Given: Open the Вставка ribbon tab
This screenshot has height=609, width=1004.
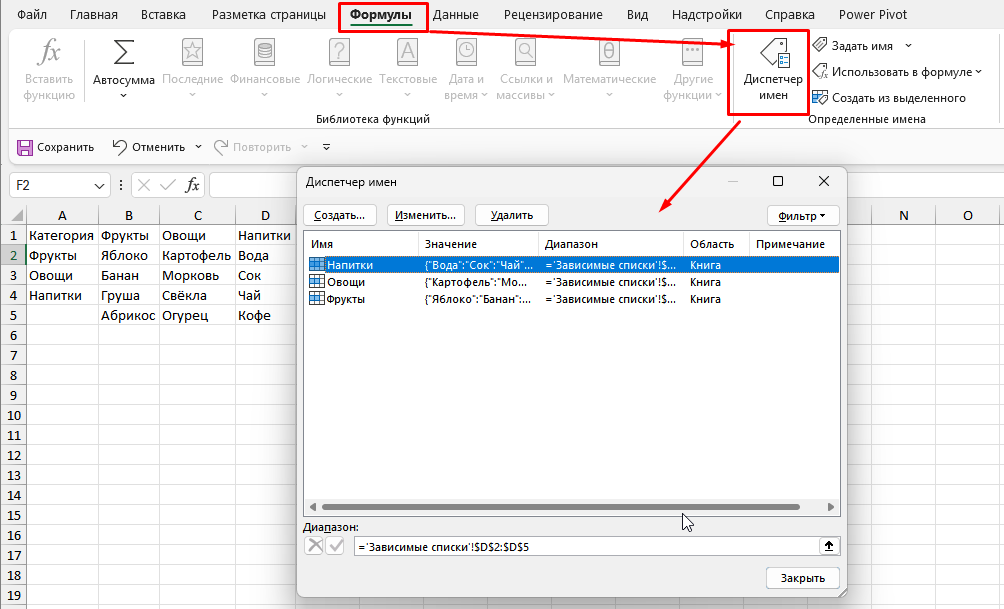Looking at the screenshot, I should coord(163,15).
